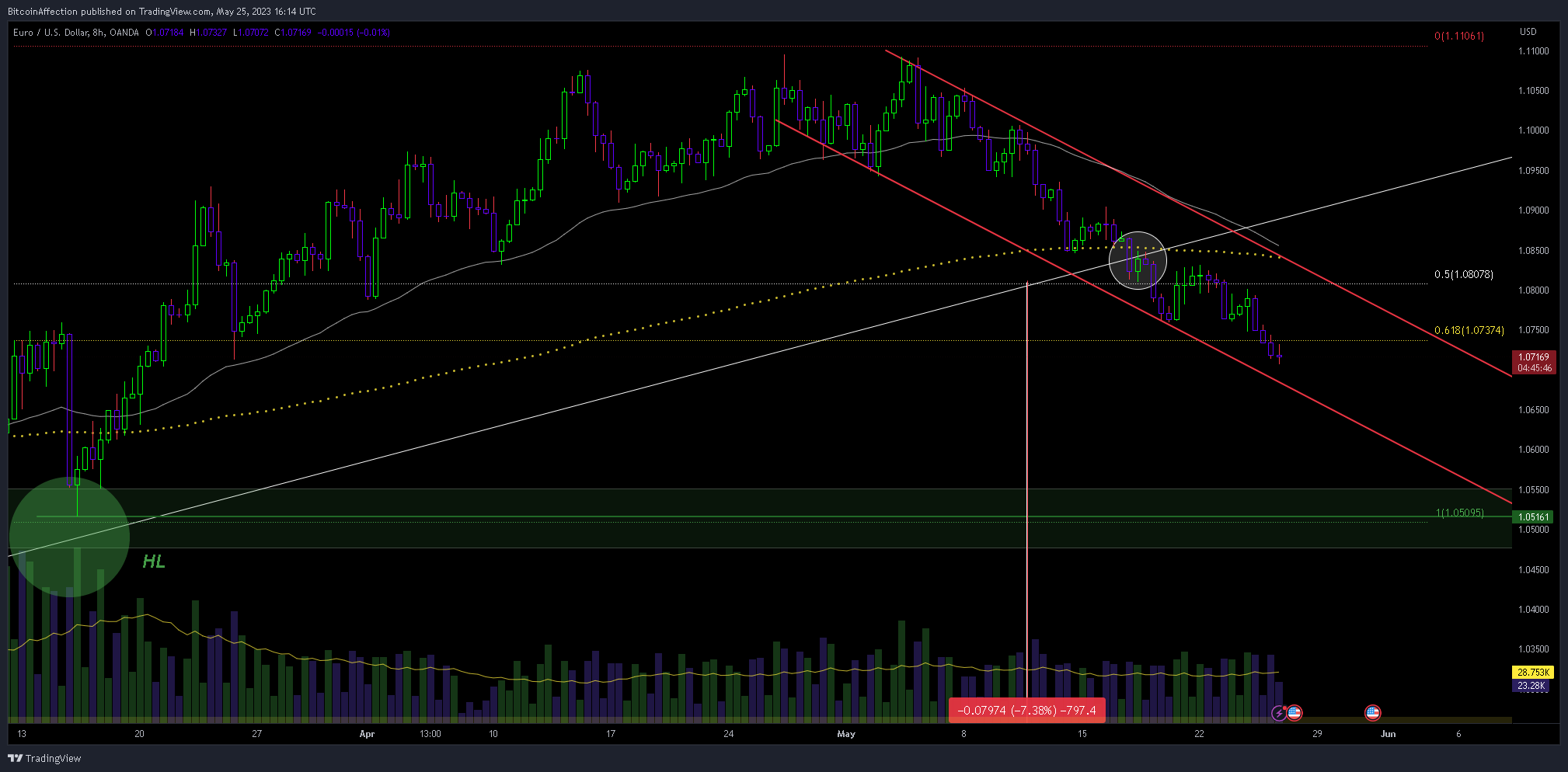Viewport: 1568px width, 772px height.
Task: Click the red price label 1.07169
Action: pyautogui.click(x=1534, y=362)
